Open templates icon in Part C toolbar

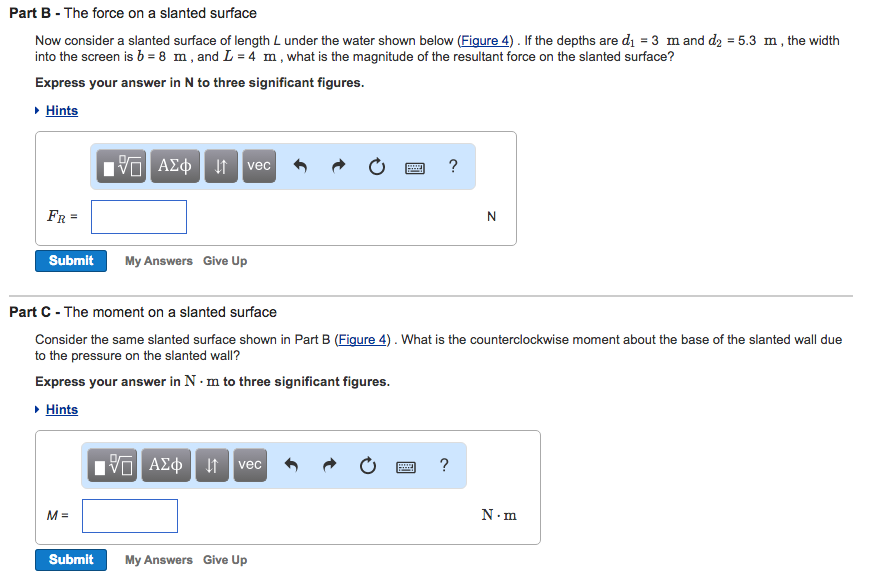tap(112, 465)
